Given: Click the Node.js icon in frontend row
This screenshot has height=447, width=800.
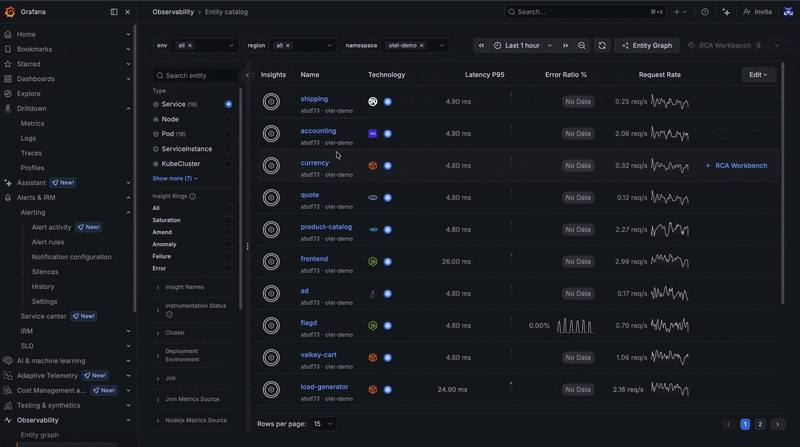Looking at the screenshot, I should click(x=373, y=261).
